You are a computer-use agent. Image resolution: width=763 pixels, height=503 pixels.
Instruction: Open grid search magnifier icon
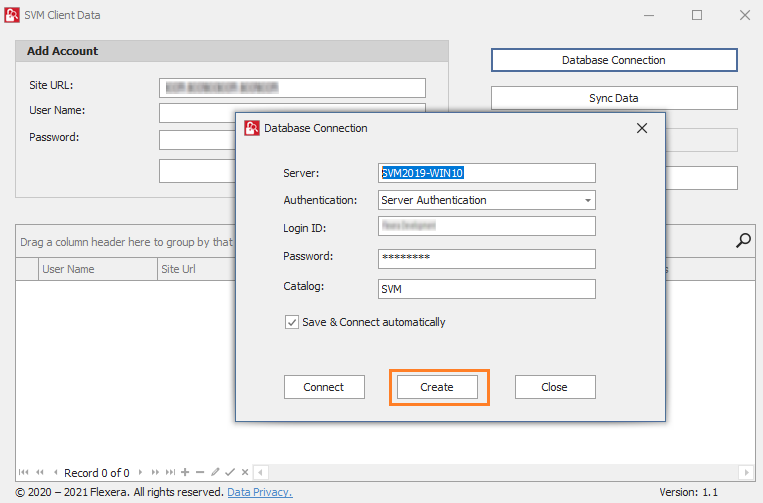coord(743,240)
